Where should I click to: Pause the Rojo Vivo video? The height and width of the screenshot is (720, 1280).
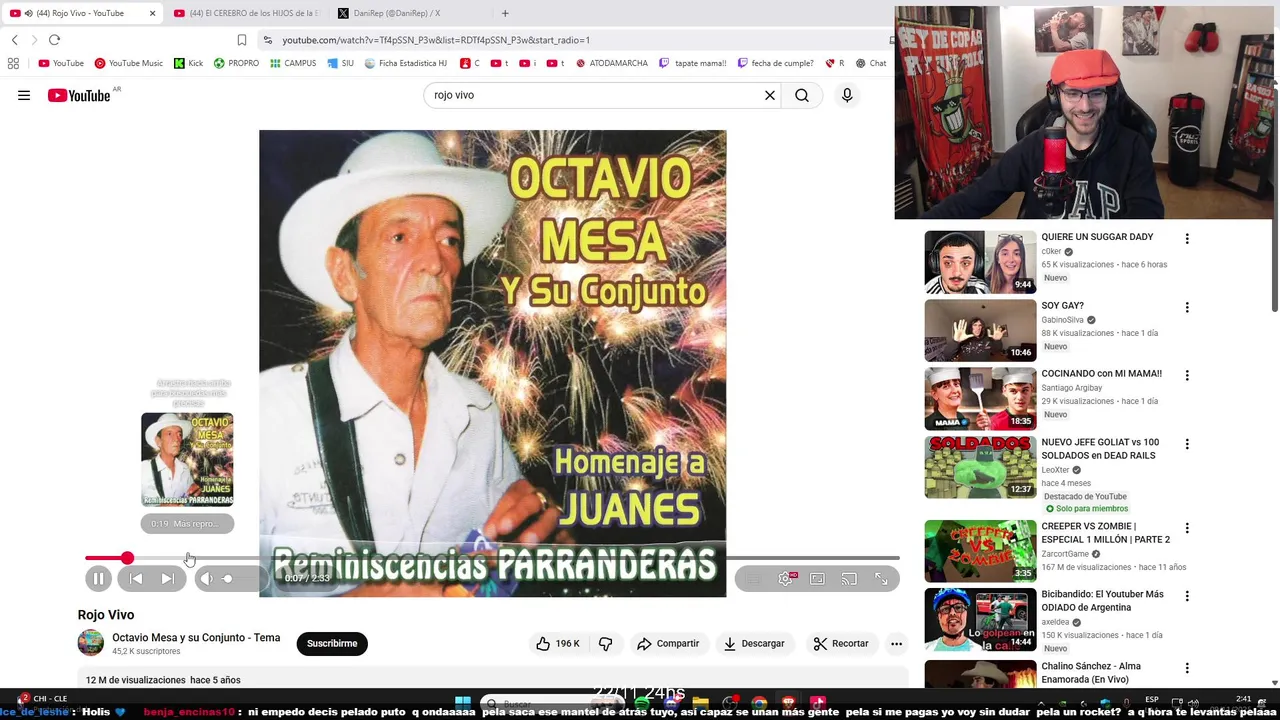98,578
